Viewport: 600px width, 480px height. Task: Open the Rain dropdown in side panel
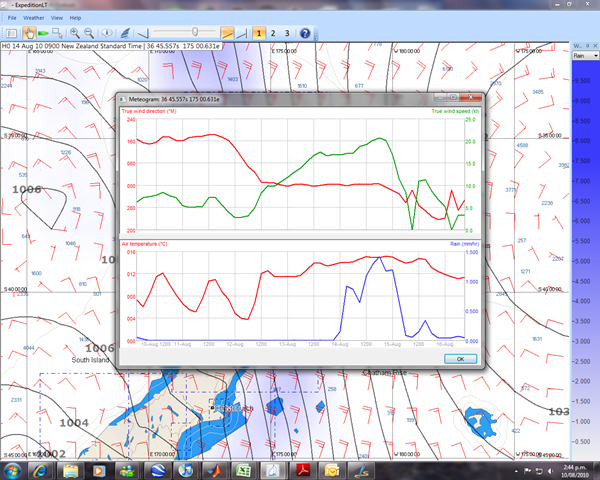585,56
